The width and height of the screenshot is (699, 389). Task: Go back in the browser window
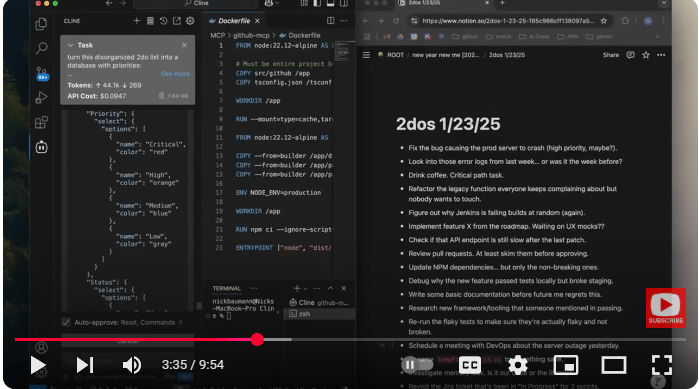366,21
